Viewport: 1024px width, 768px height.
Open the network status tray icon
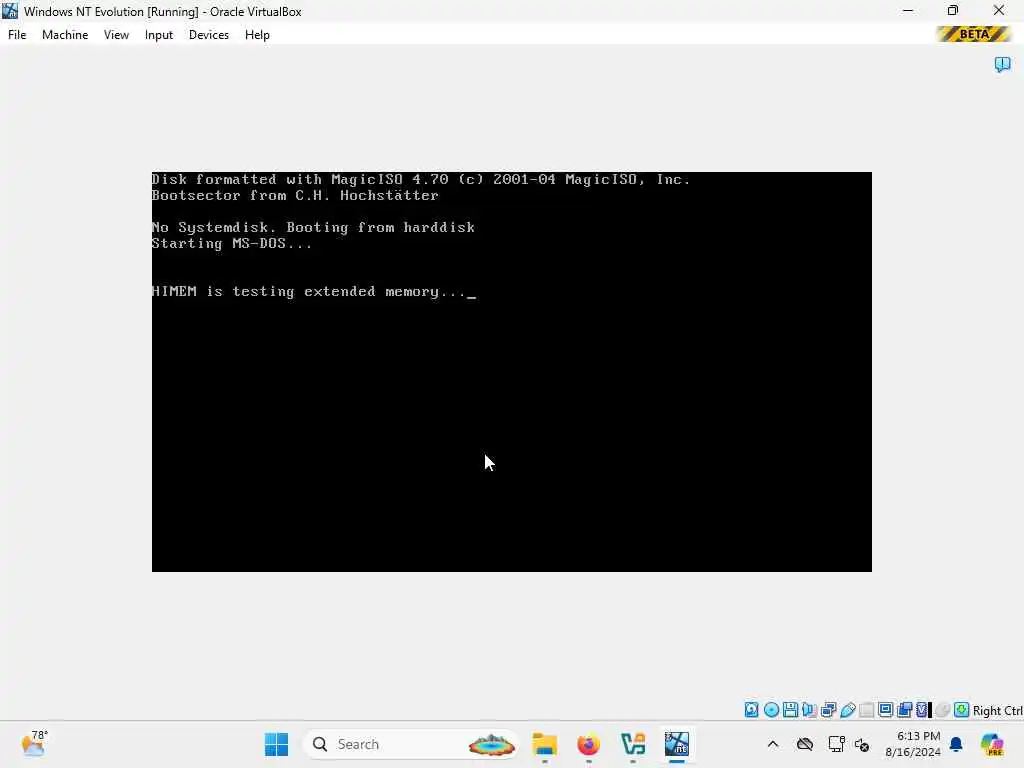[x=837, y=744]
